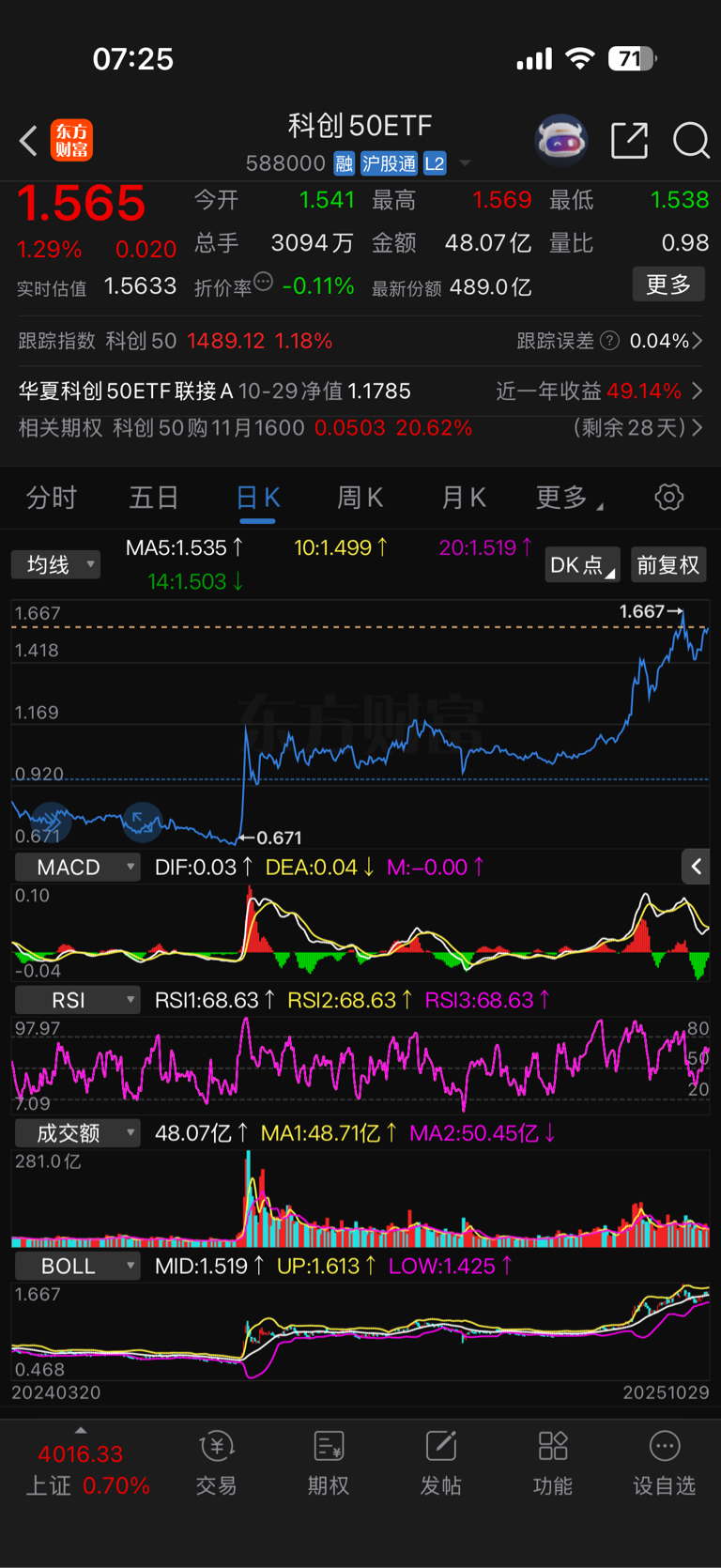Switch to 月K tab
721x1568 pixels.
point(464,498)
